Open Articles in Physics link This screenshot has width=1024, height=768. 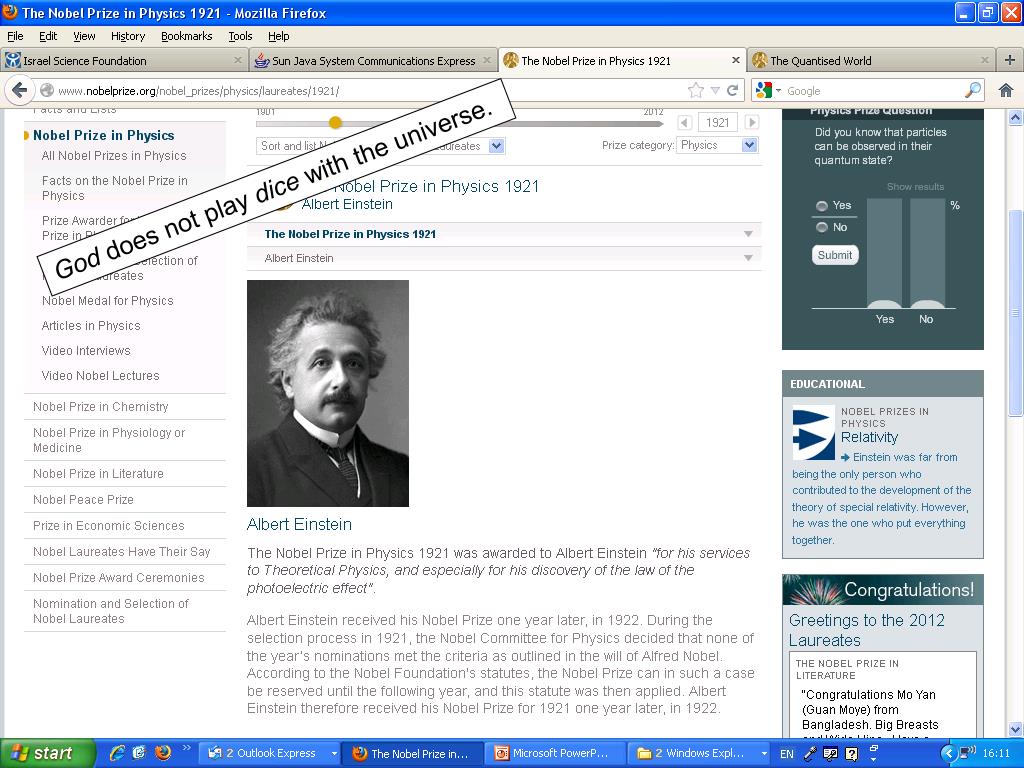coord(91,325)
